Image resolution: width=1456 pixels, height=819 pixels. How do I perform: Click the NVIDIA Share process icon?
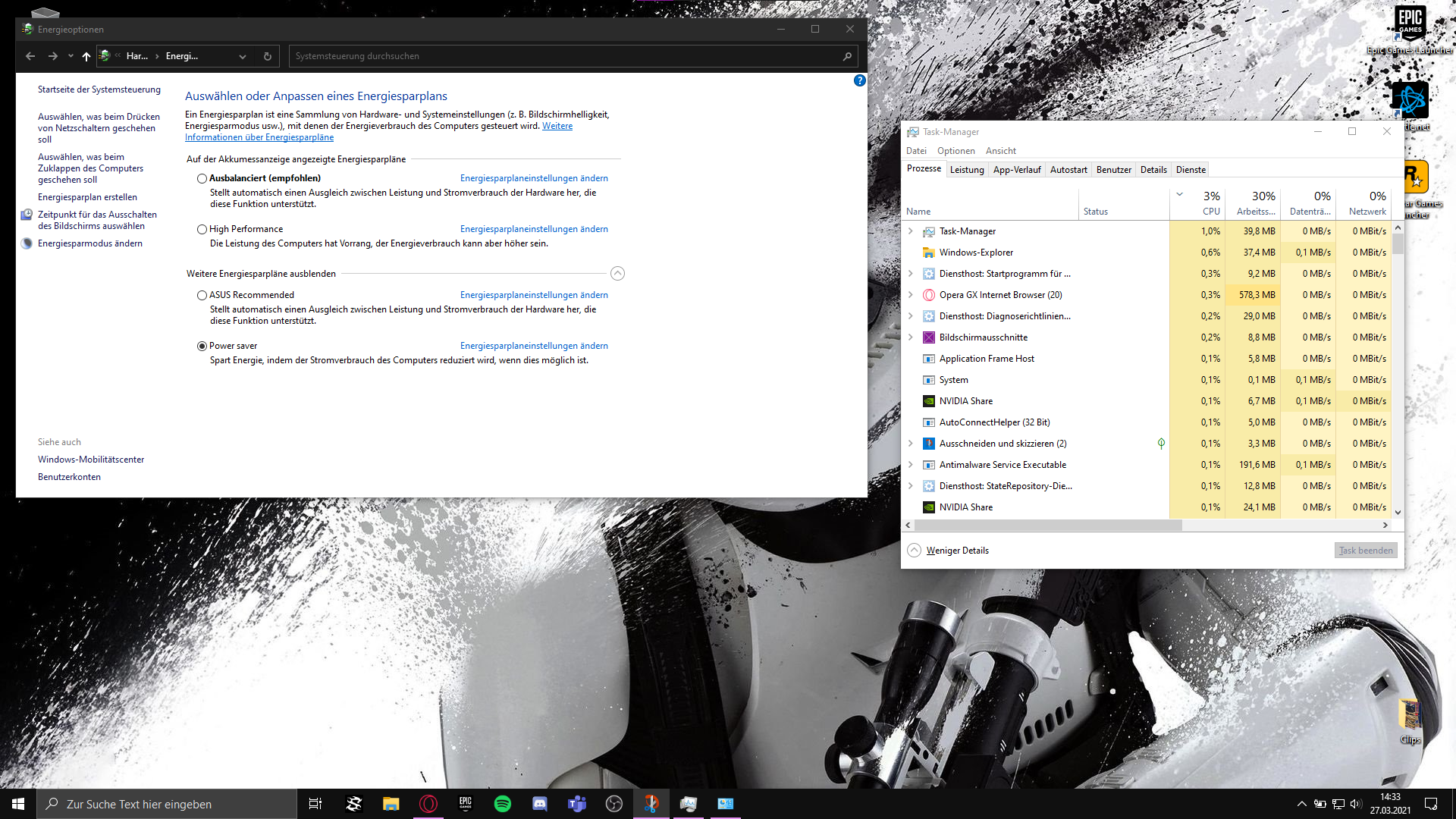click(928, 401)
